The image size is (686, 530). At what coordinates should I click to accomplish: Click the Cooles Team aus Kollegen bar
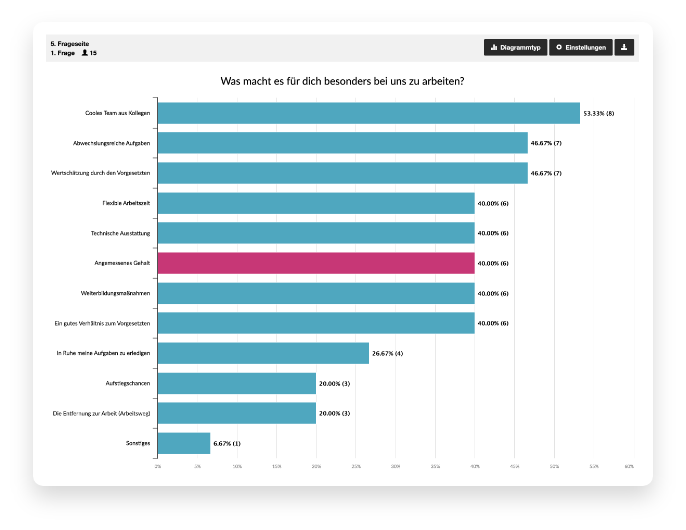point(369,113)
